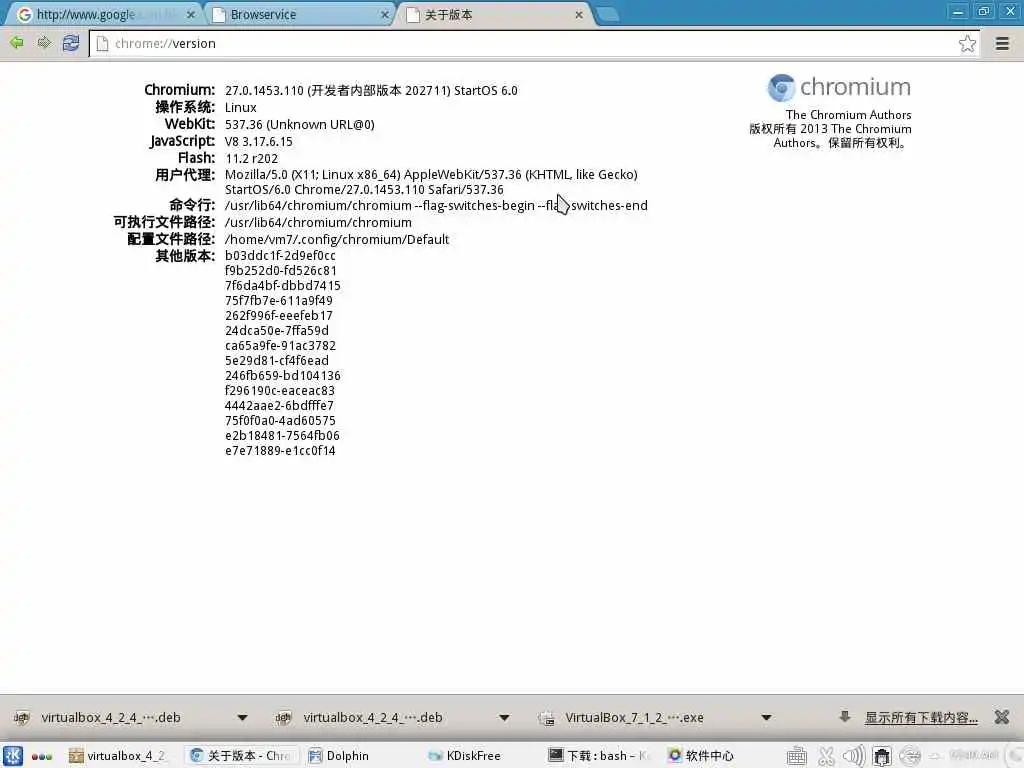This screenshot has height=768, width=1024.
Task: Select variation 246fb659-bd104136
Action: click(283, 376)
